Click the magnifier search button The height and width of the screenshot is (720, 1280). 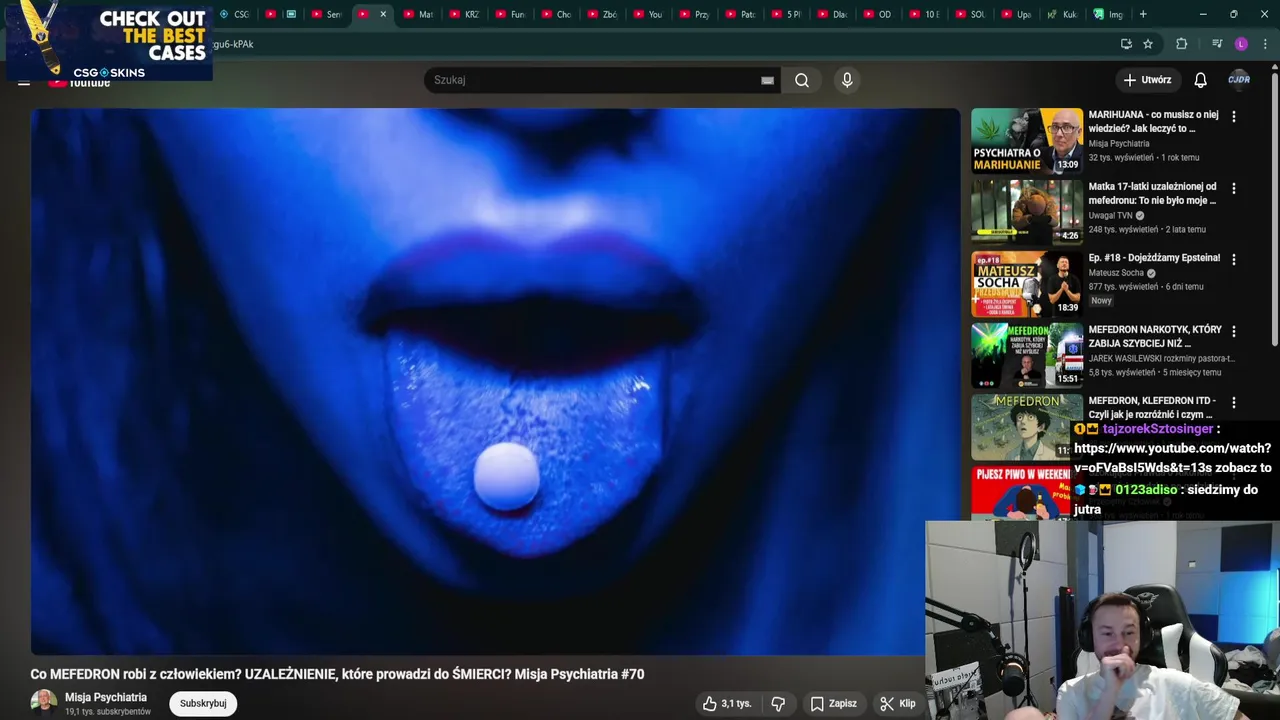pyautogui.click(x=802, y=80)
